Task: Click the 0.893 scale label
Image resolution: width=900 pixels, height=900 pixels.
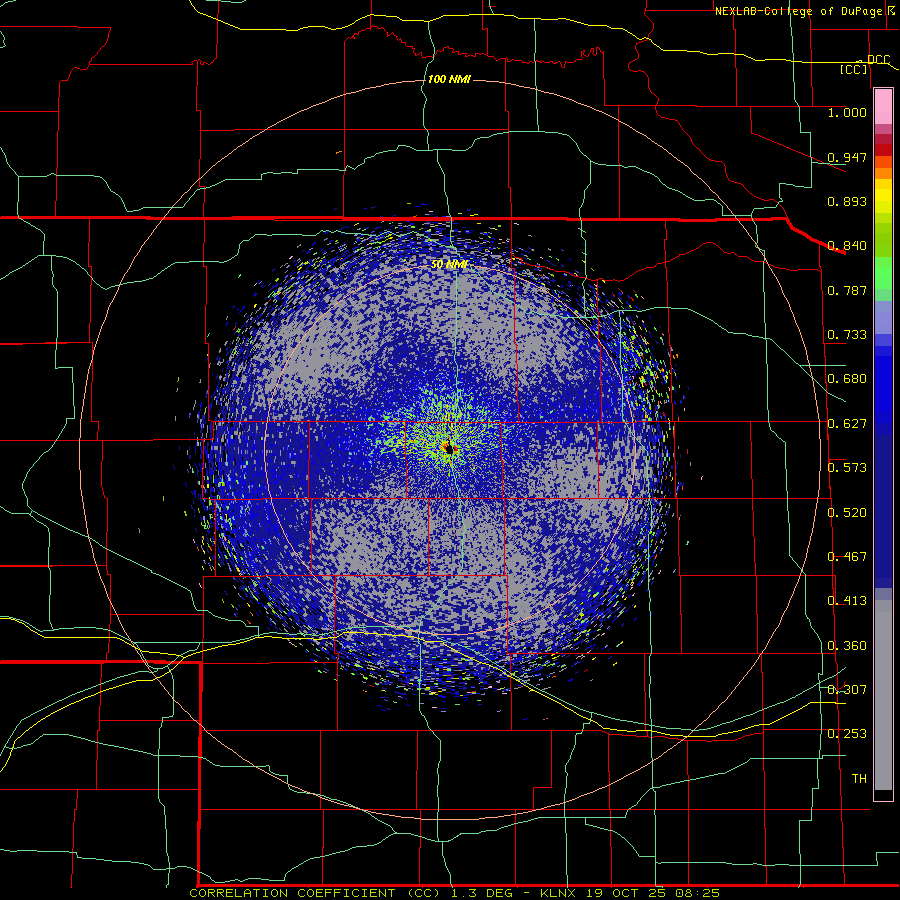Action: pos(847,201)
